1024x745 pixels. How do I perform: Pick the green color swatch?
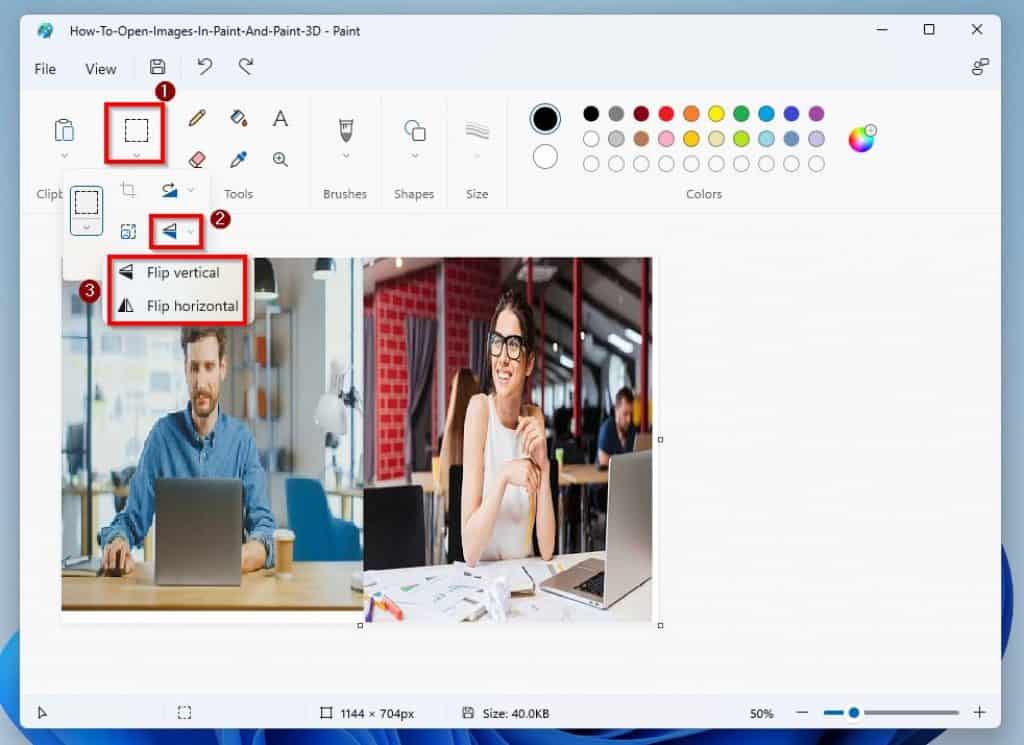pyautogui.click(x=741, y=114)
